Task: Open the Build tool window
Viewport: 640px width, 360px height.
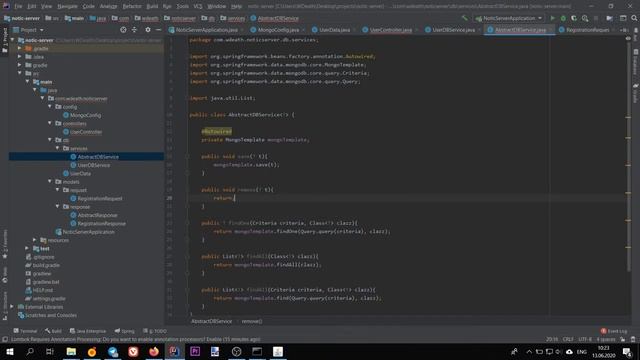Action: pyautogui.click(x=53, y=331)
